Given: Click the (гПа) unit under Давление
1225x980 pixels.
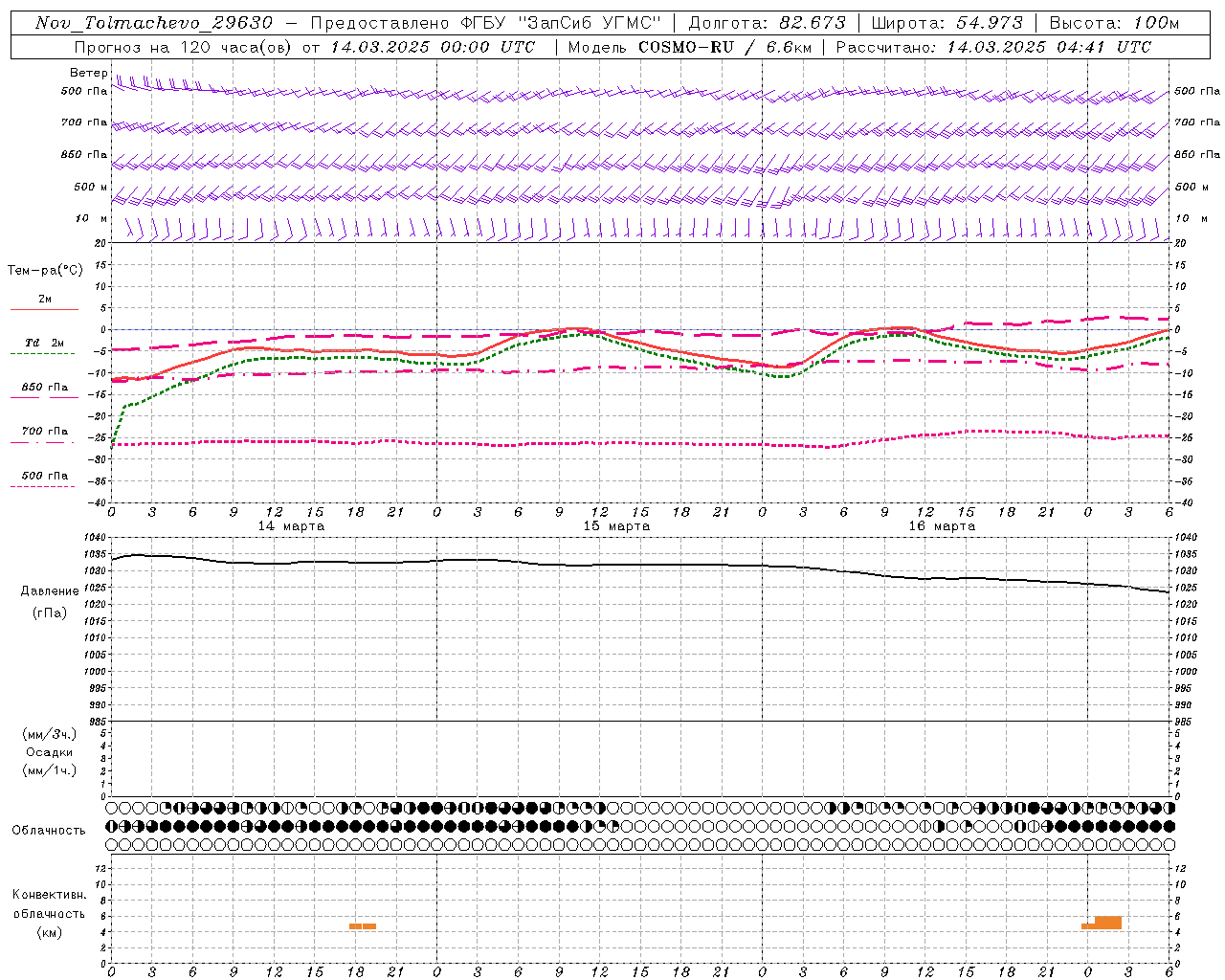Looking at the screenshot, I should point(50,612).
